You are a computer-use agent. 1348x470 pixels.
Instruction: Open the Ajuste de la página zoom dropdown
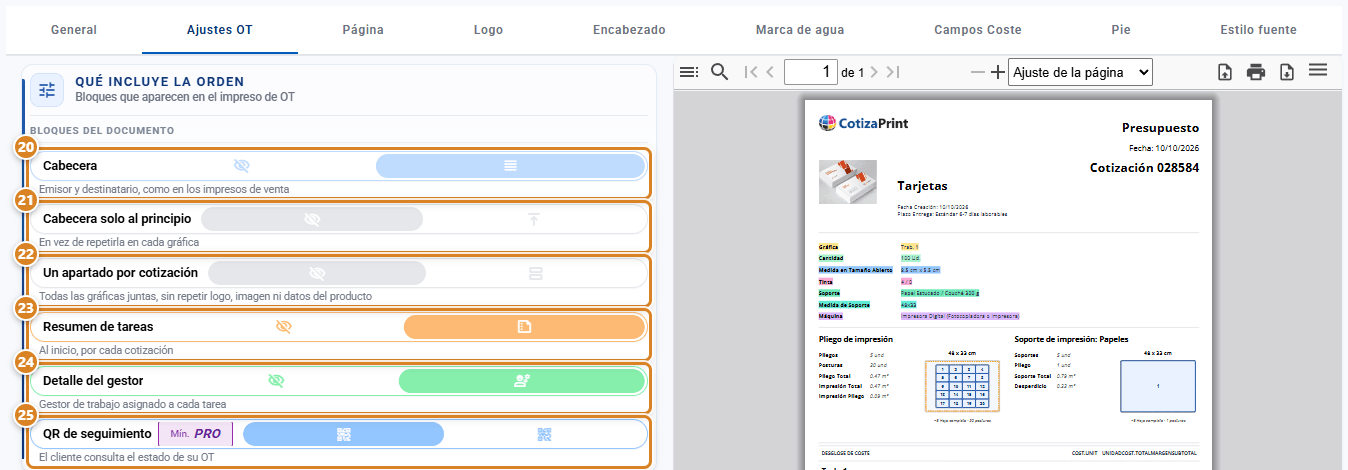(x=1080, y=72)
